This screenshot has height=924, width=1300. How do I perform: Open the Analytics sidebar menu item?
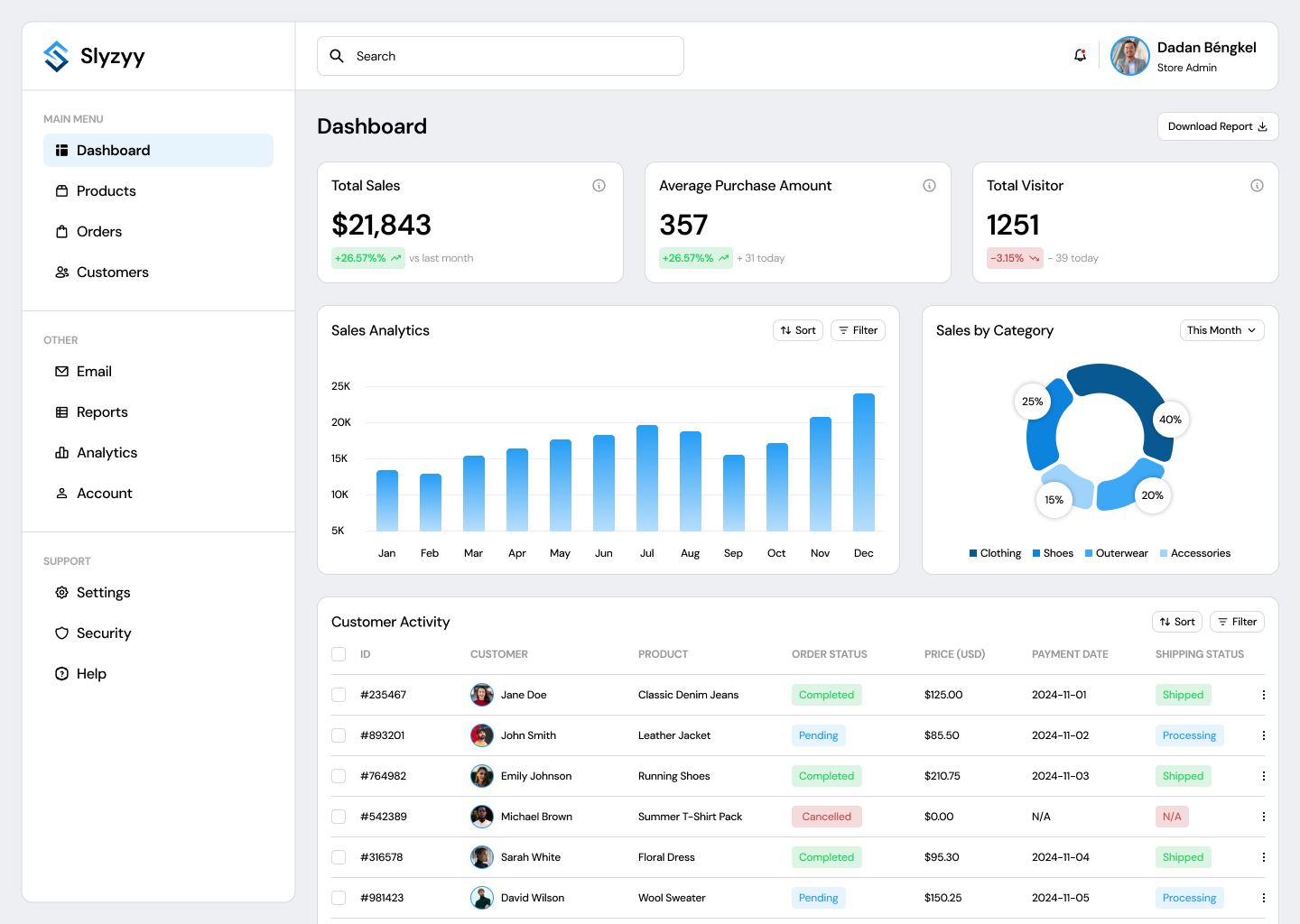pos(107,453)
